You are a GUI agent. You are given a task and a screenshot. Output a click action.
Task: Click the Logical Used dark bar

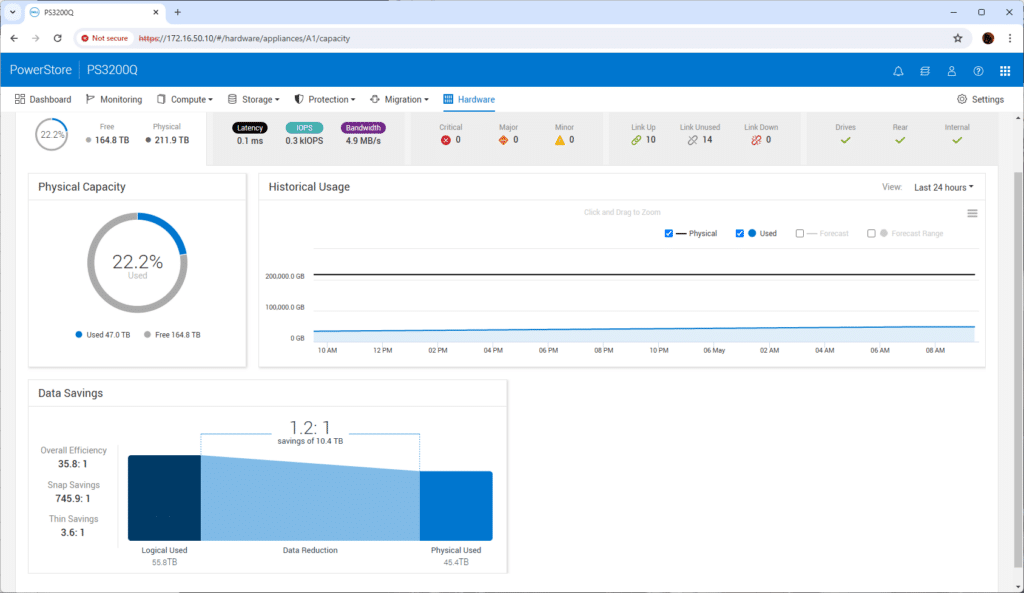click(164, 498)
